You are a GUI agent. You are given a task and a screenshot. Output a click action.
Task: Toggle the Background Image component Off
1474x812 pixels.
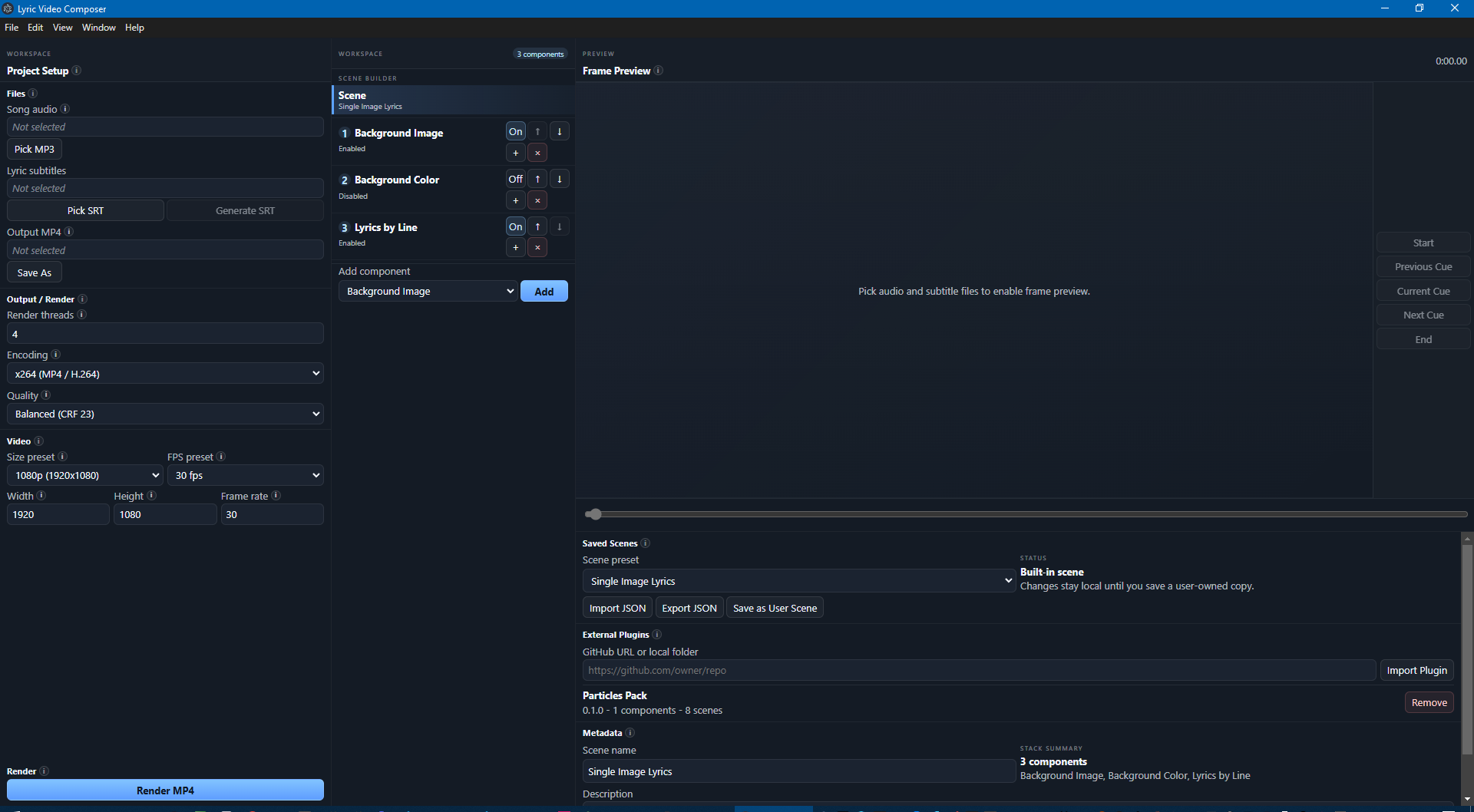(x=515, y=131)
